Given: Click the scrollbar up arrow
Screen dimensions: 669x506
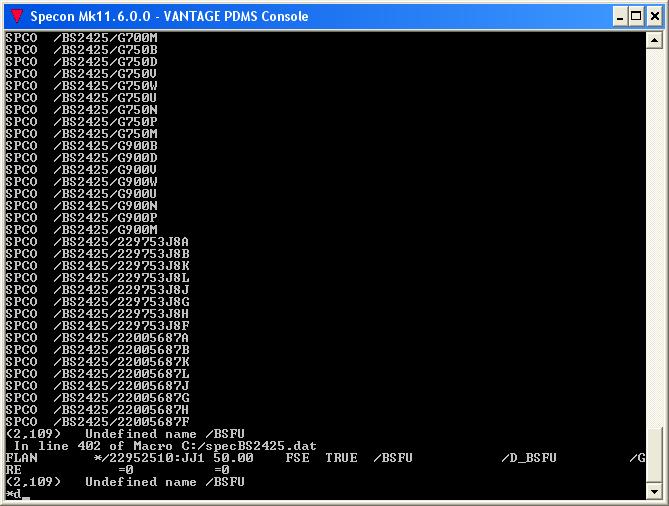Looking at the screenshot, I should pos(654,41).
